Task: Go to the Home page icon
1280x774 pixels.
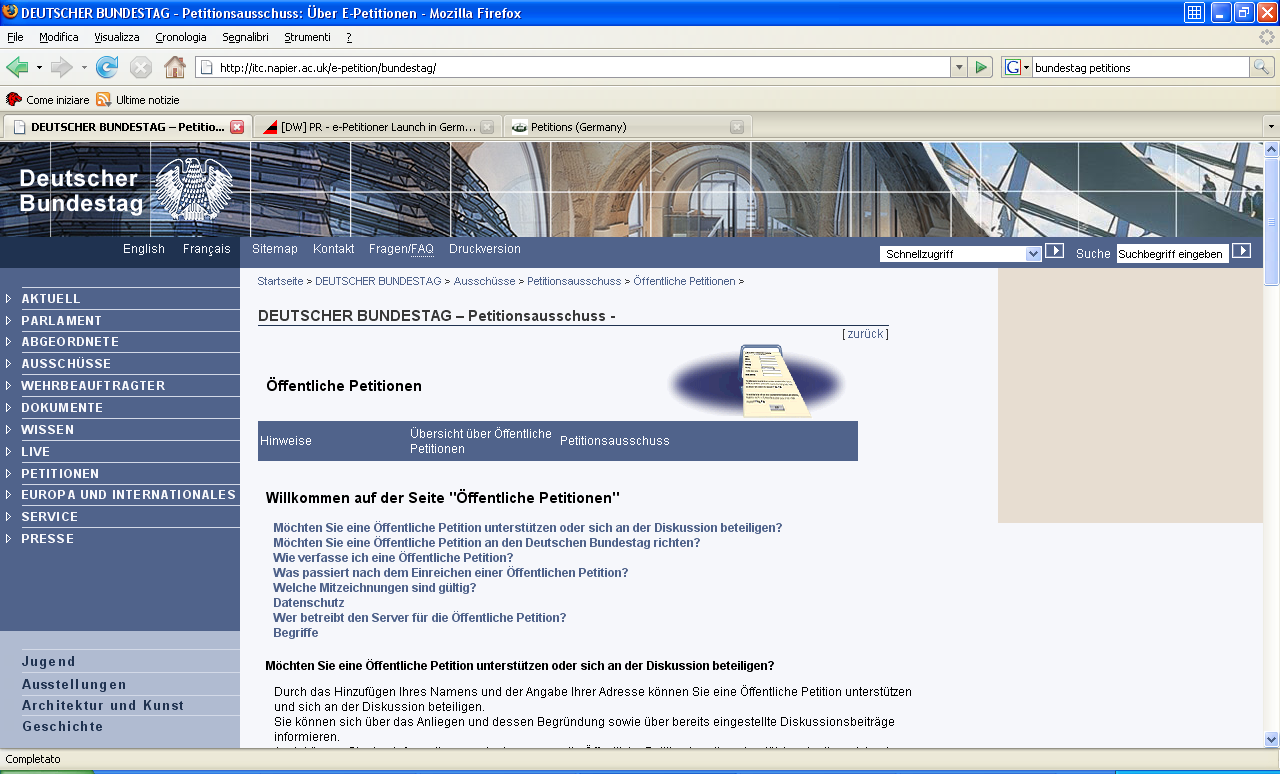Action: pyautogui.click(x=175, y=67)
